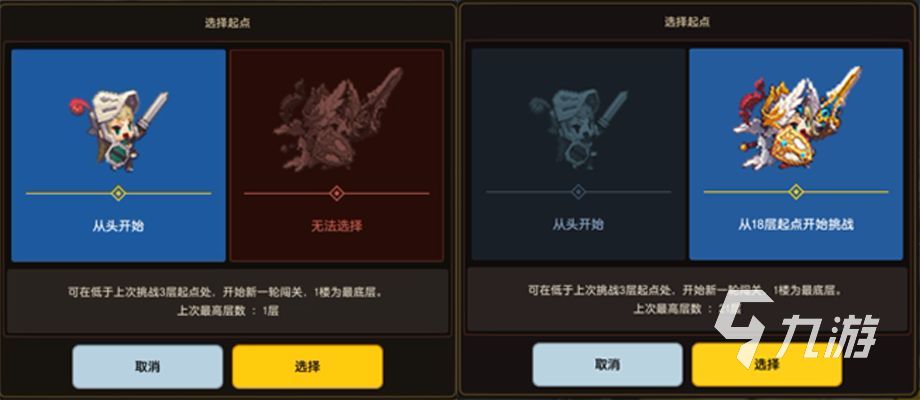Click yellow 选择 button in right dialog
Viewport: 920px width, 400px height.
point(767,365)
